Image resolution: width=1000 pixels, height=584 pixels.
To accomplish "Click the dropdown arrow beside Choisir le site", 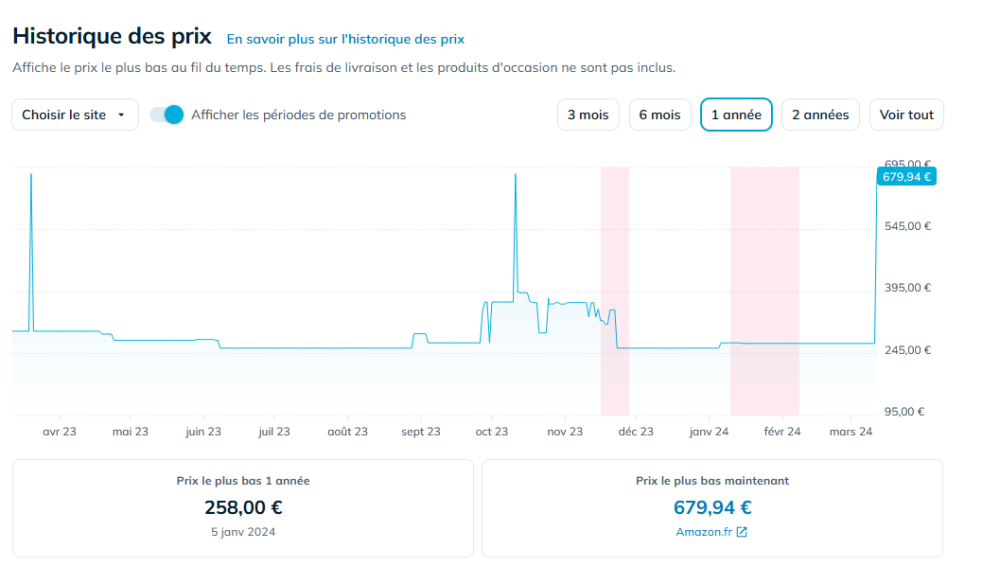I will pos(121,115).
